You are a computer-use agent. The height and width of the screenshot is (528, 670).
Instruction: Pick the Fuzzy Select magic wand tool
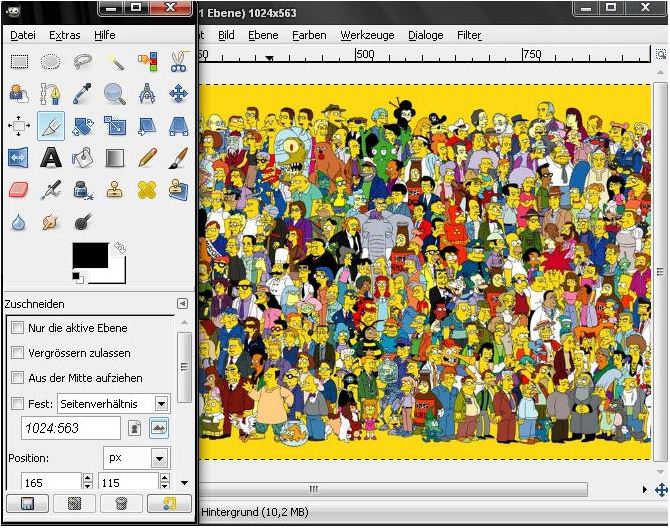115,62
